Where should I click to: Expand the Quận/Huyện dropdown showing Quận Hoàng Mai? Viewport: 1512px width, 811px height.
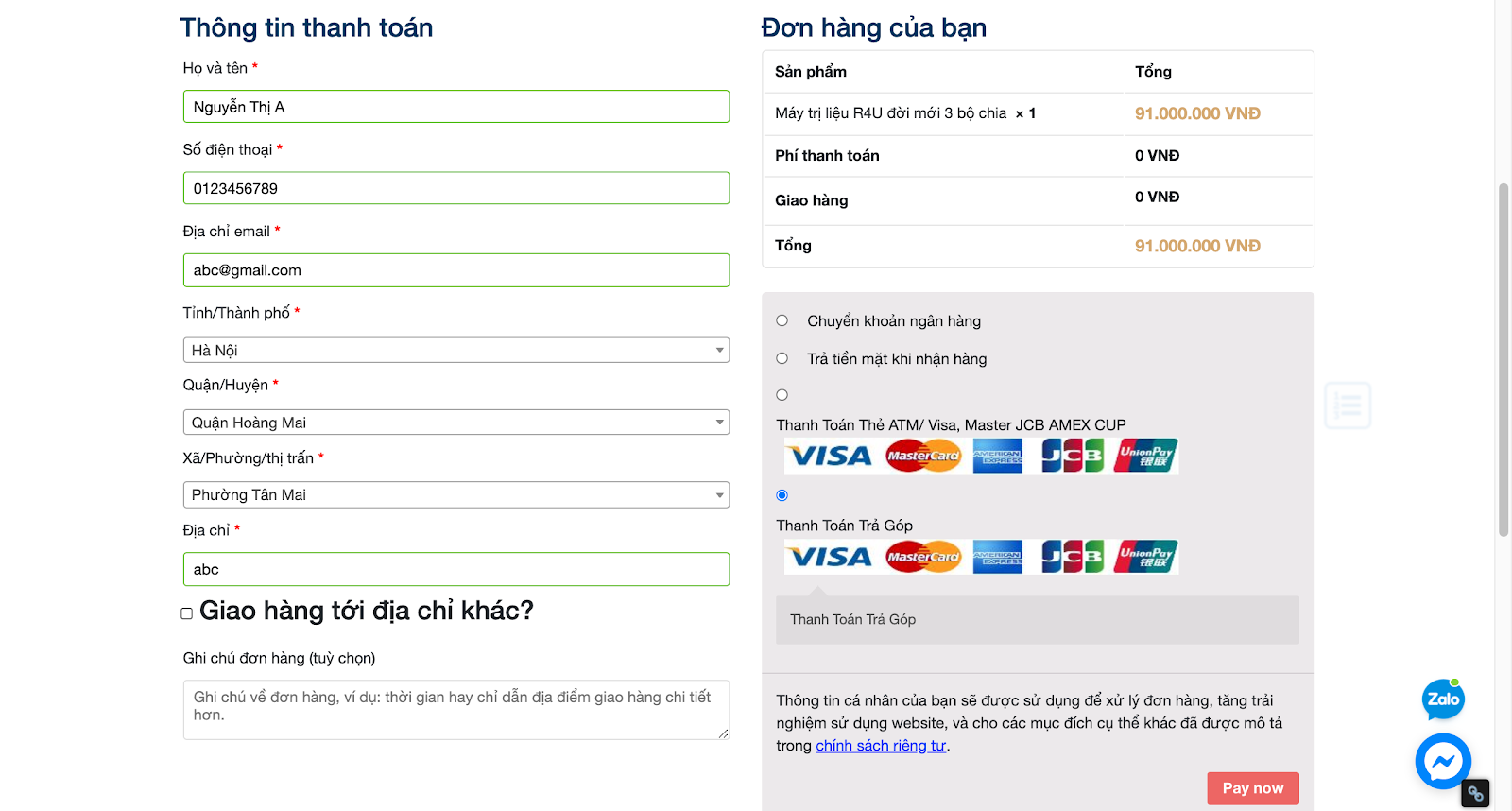click(x=455, y=423)
